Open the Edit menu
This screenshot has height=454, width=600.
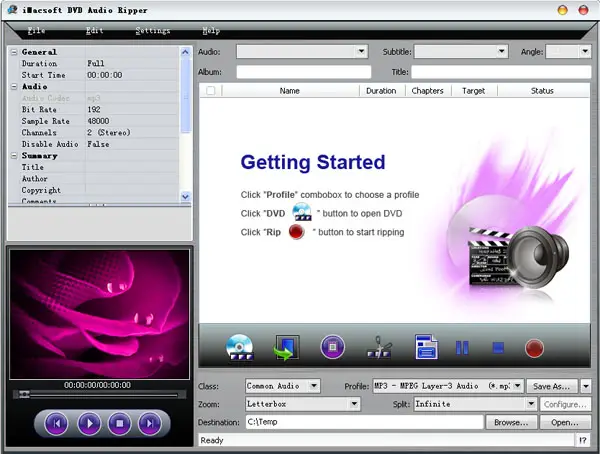[95, 31]
